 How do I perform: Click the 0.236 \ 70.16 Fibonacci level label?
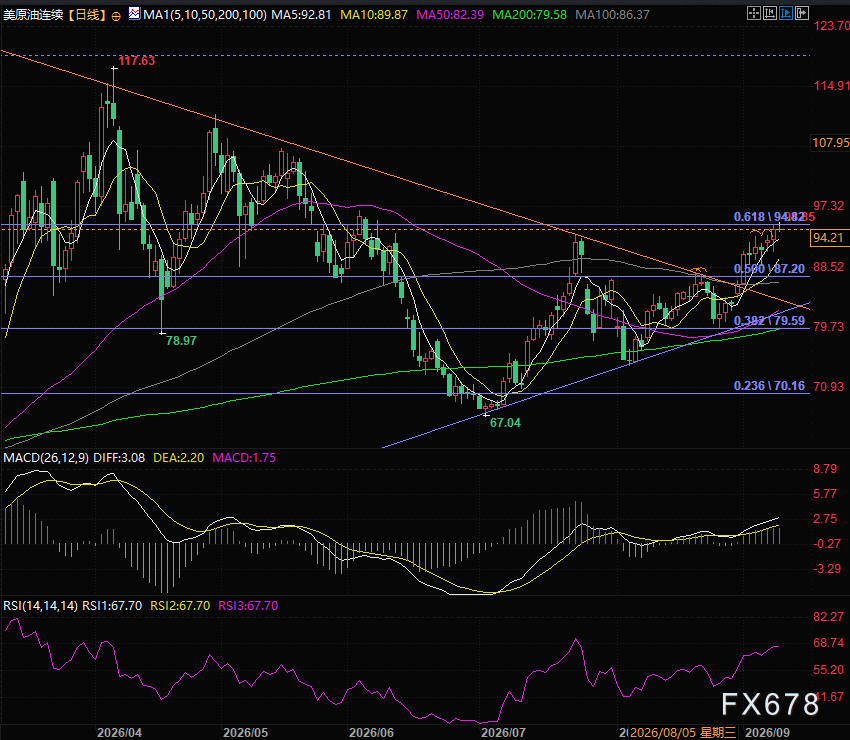tap(769, 386)
